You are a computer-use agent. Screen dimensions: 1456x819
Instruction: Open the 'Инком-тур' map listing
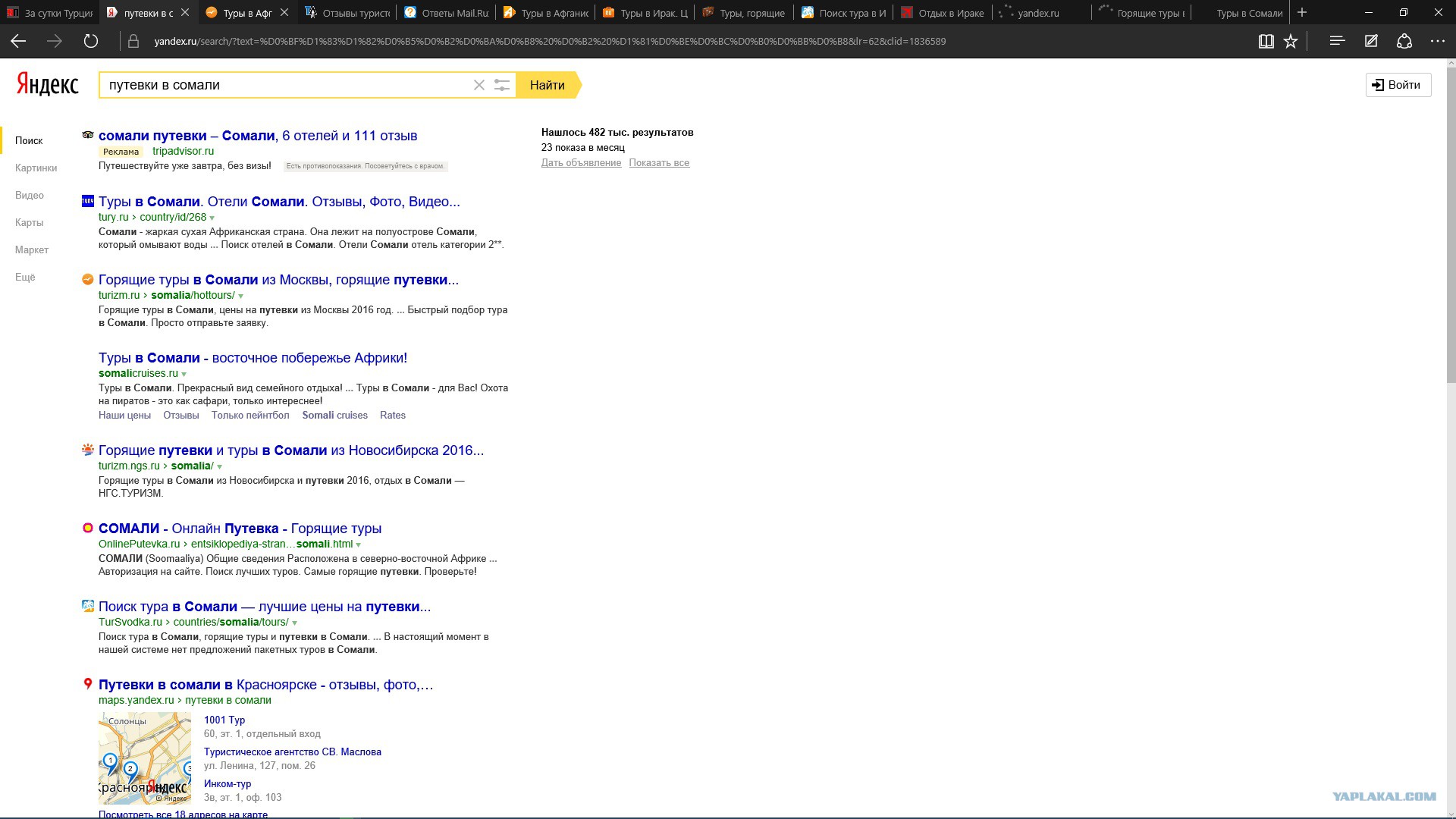point(227,784)
